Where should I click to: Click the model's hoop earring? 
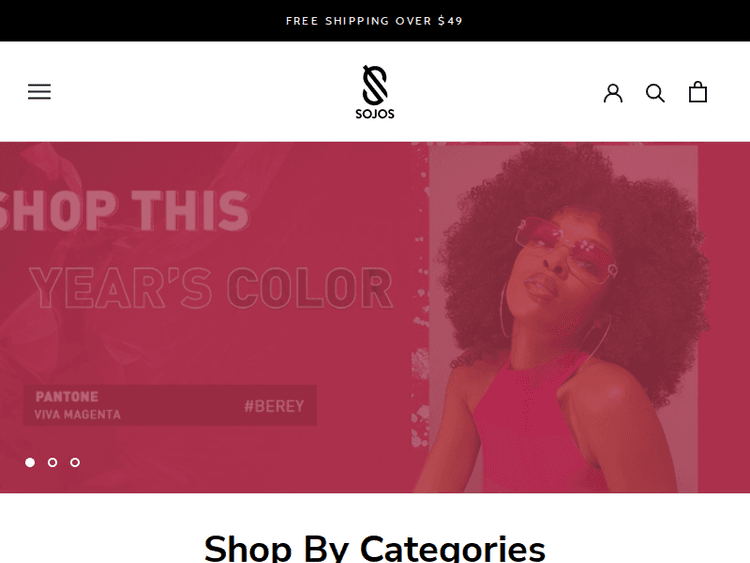(x=508, y=311)
